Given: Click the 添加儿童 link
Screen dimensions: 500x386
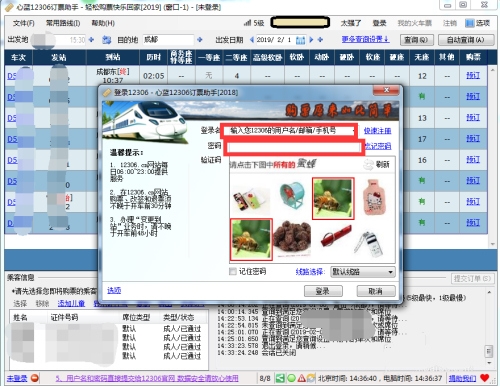Looking at the screenshot, I should pyautogui.click(x=71, y=304).
